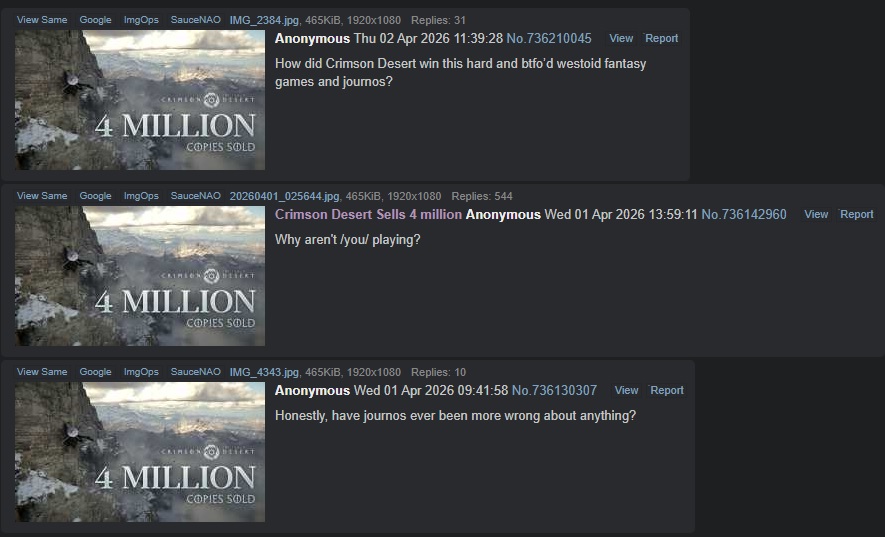Open post number No.736210045 link

tap(549, 38)
